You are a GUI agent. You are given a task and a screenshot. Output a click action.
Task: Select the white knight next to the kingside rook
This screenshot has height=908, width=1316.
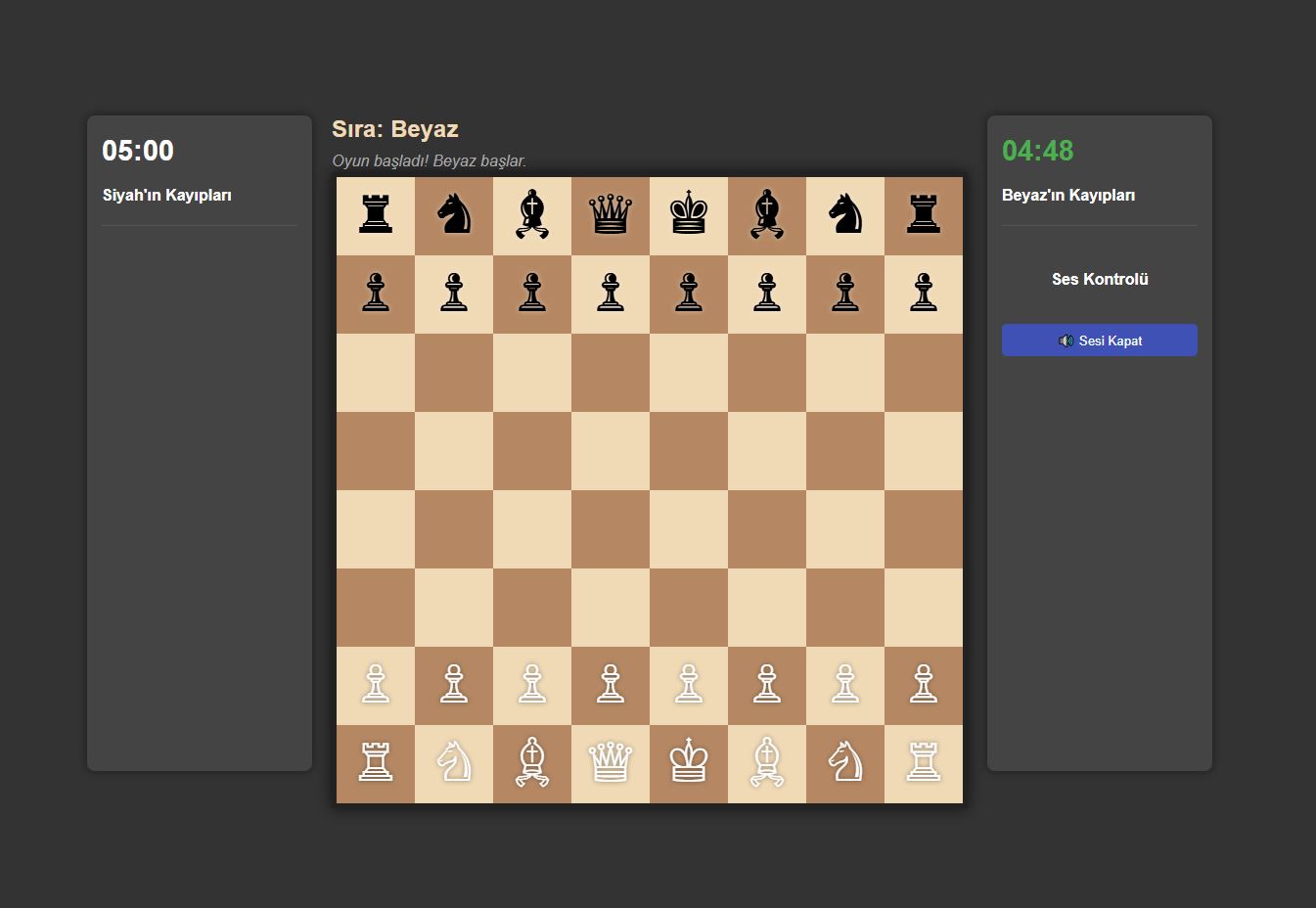click(x=845, y=763)
